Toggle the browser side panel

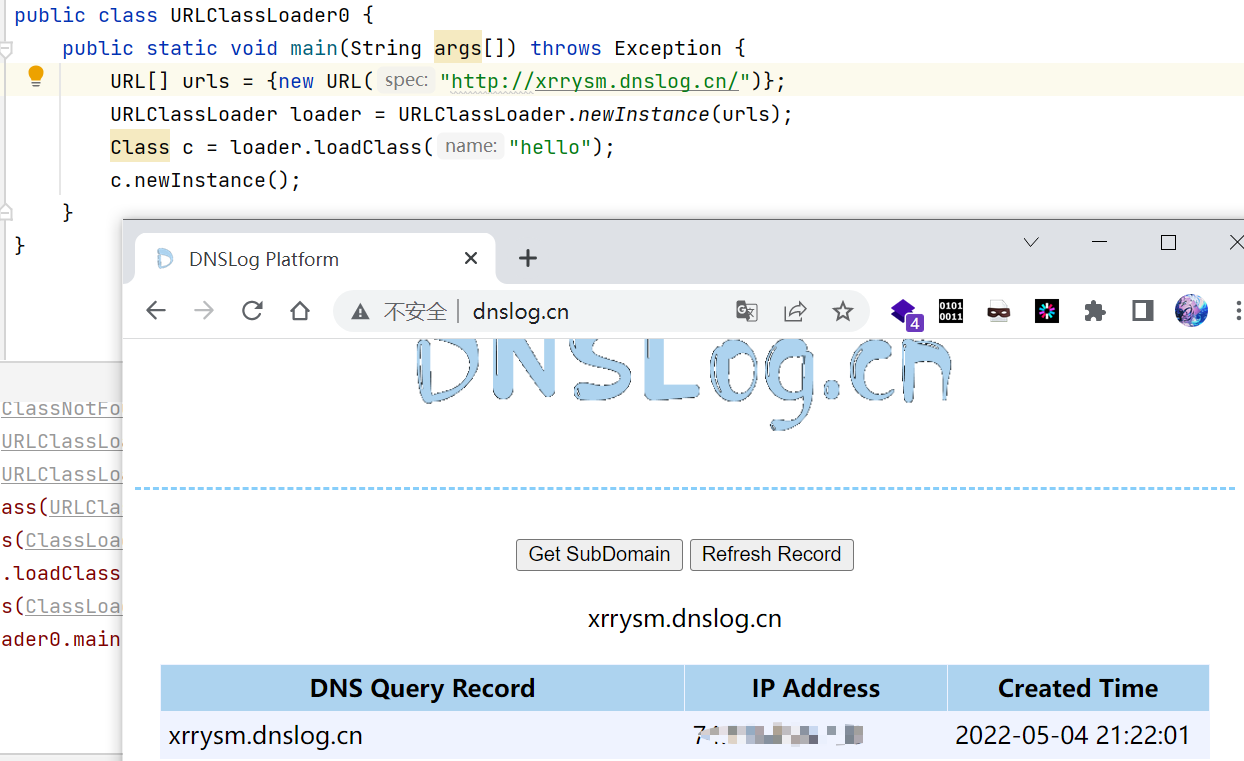(x=1143, y=311)
